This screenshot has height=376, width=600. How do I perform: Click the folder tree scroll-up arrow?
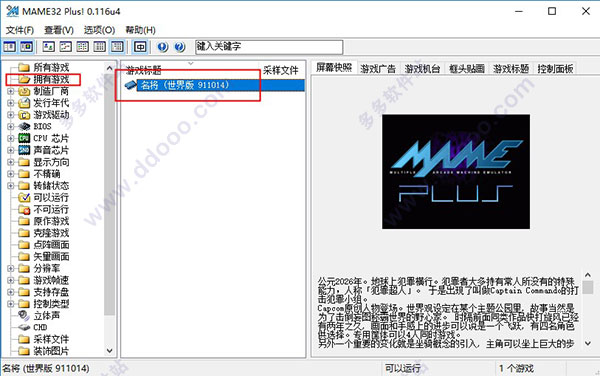[109, 68]
